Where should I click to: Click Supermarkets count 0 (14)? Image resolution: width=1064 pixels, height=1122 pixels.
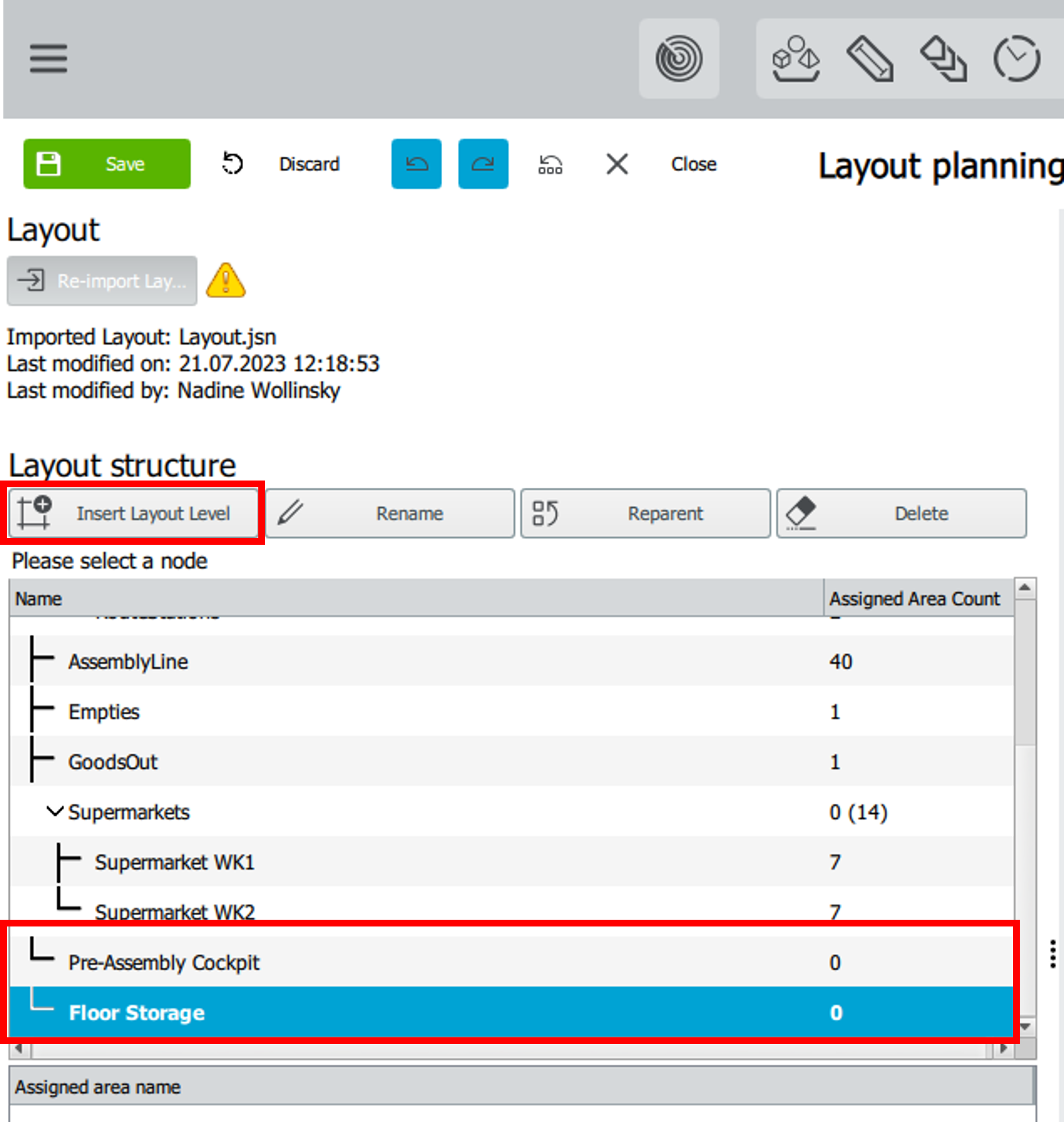858,812
